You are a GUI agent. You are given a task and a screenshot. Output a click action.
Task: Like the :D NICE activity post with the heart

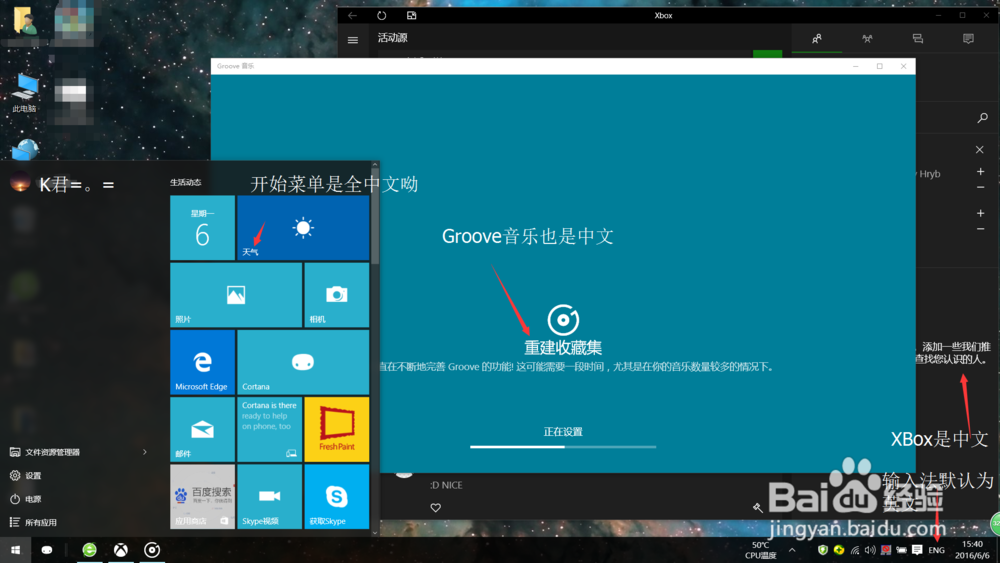pos(436,508)
